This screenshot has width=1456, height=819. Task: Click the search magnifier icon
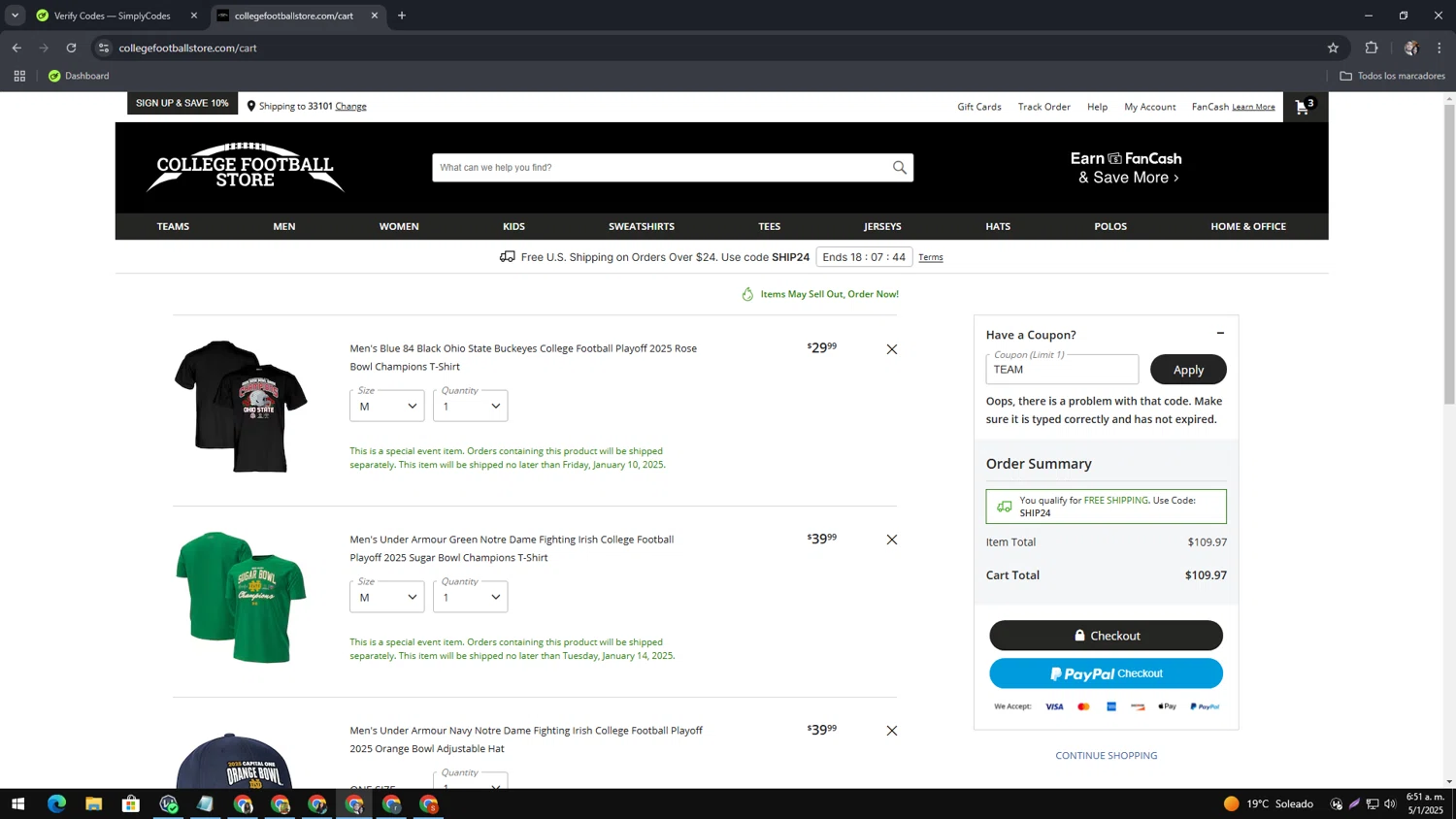[x=900, y=168]
